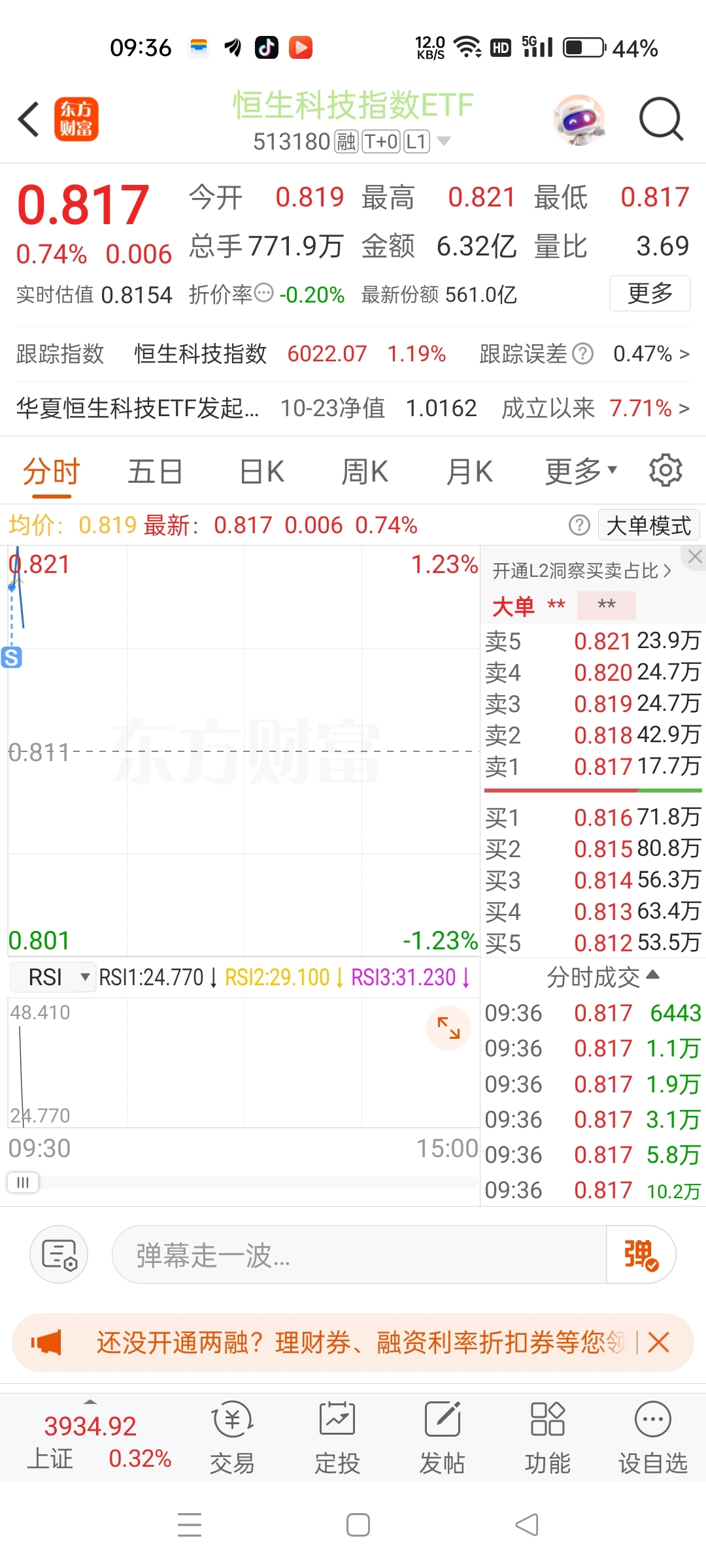Screen dimensions: 706x1568
Task: Tap the T+0 tag
Action: [381, 141]
